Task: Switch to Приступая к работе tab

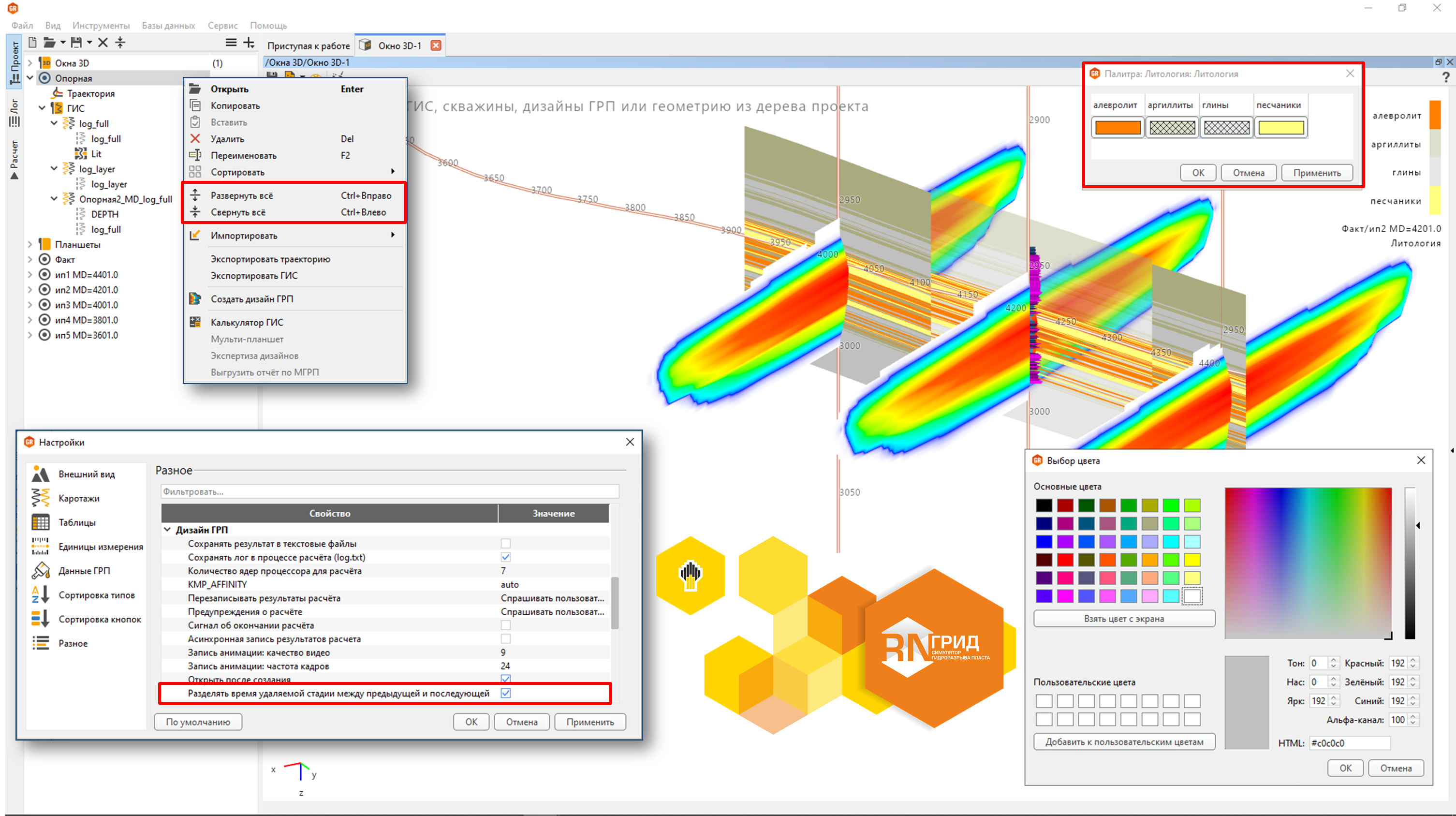Action: (309, 46)
